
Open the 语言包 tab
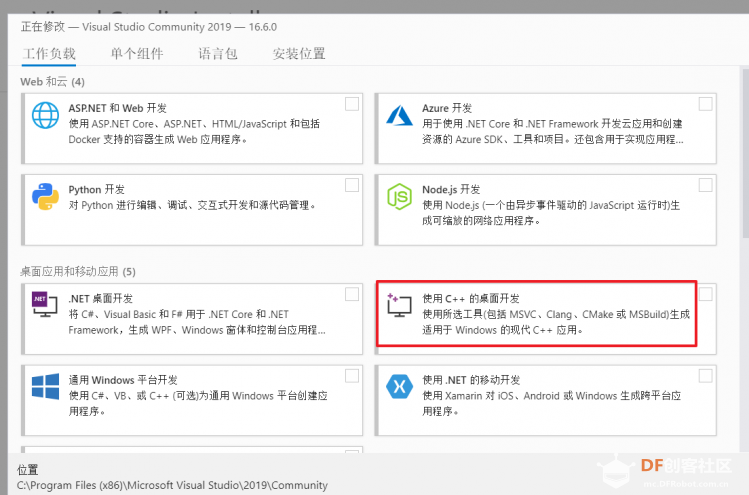(x=218, y=54)
